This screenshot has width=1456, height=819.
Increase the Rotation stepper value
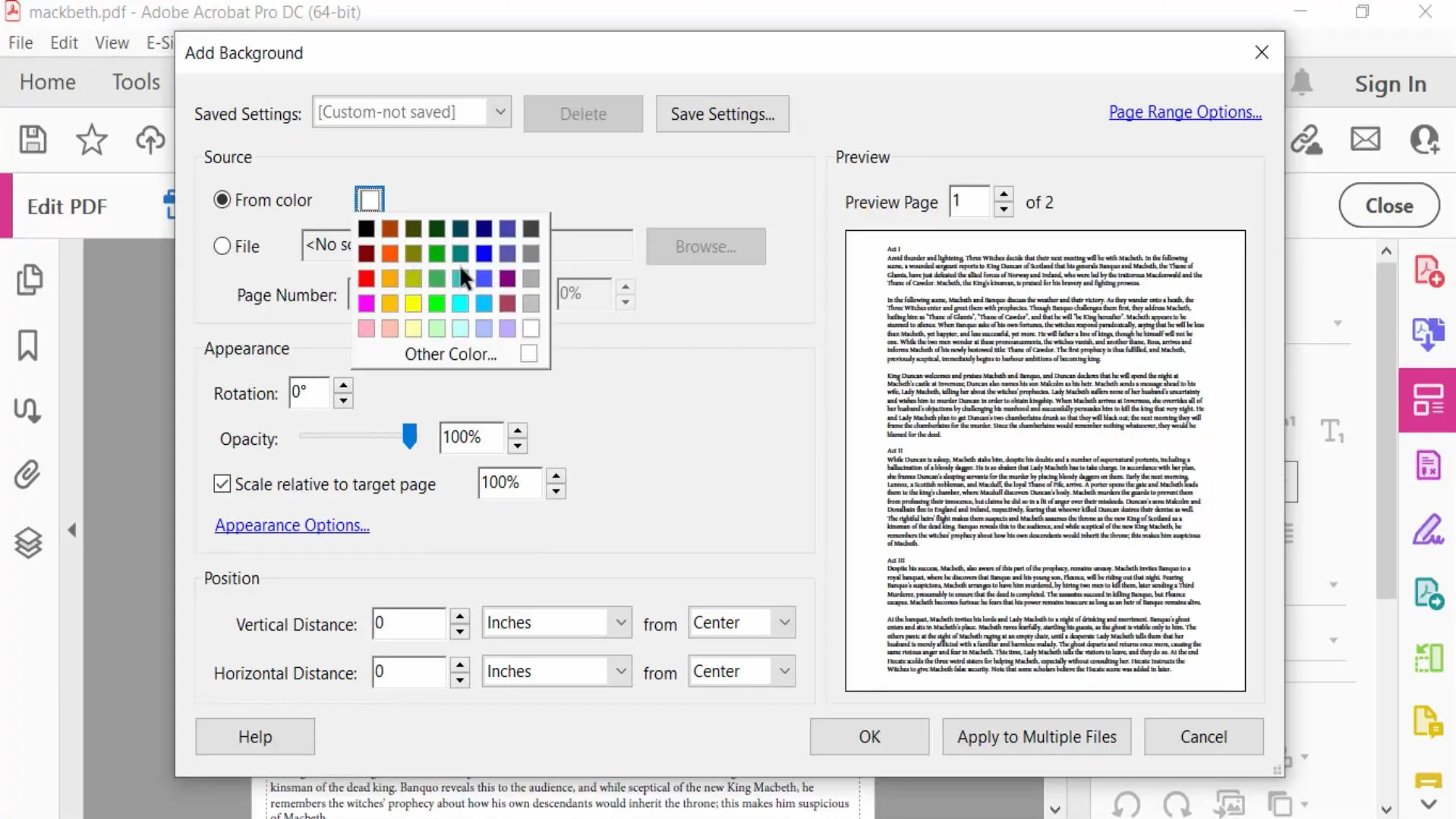[343, 386]
